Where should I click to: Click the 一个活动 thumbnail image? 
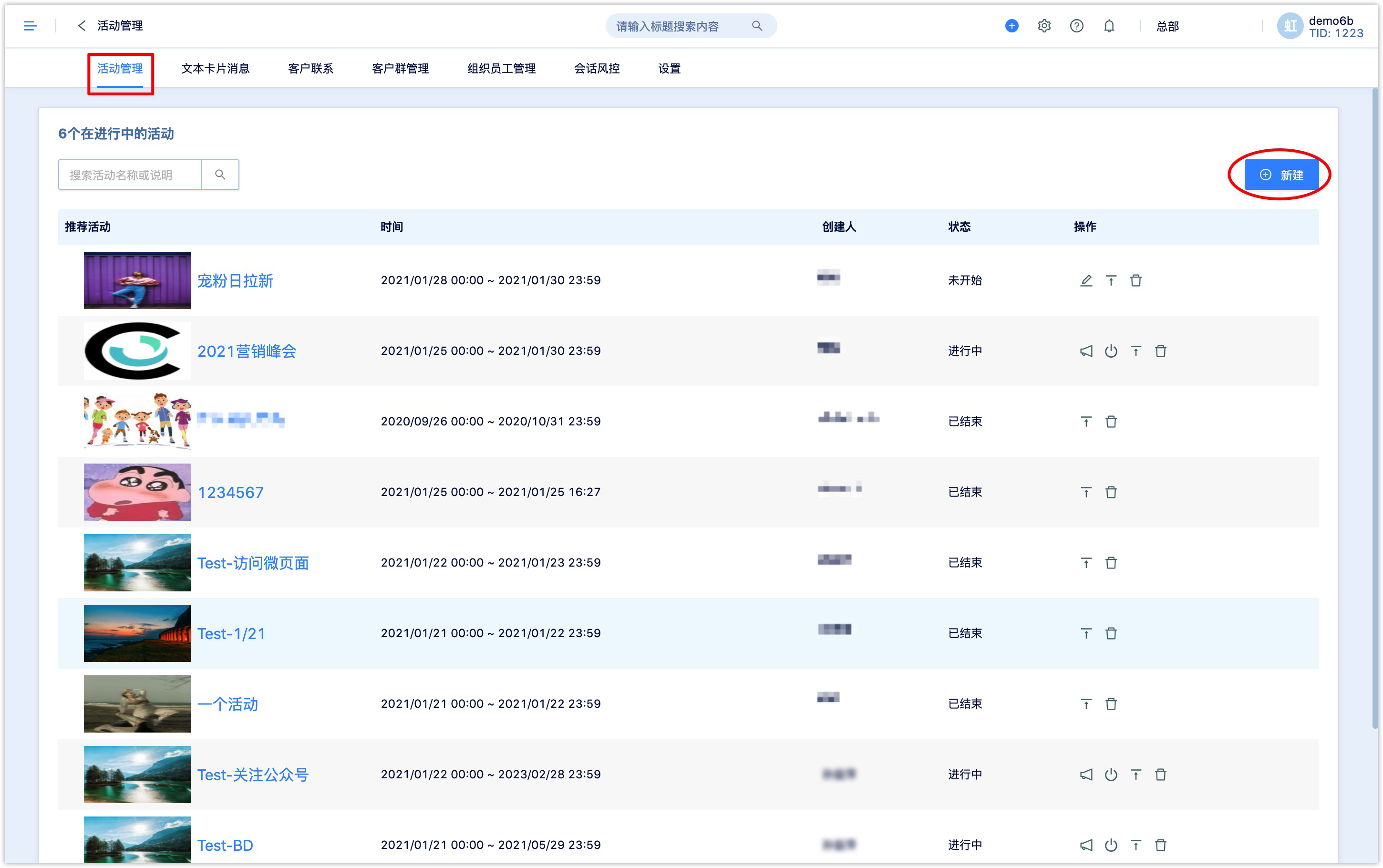pos(136,704)
